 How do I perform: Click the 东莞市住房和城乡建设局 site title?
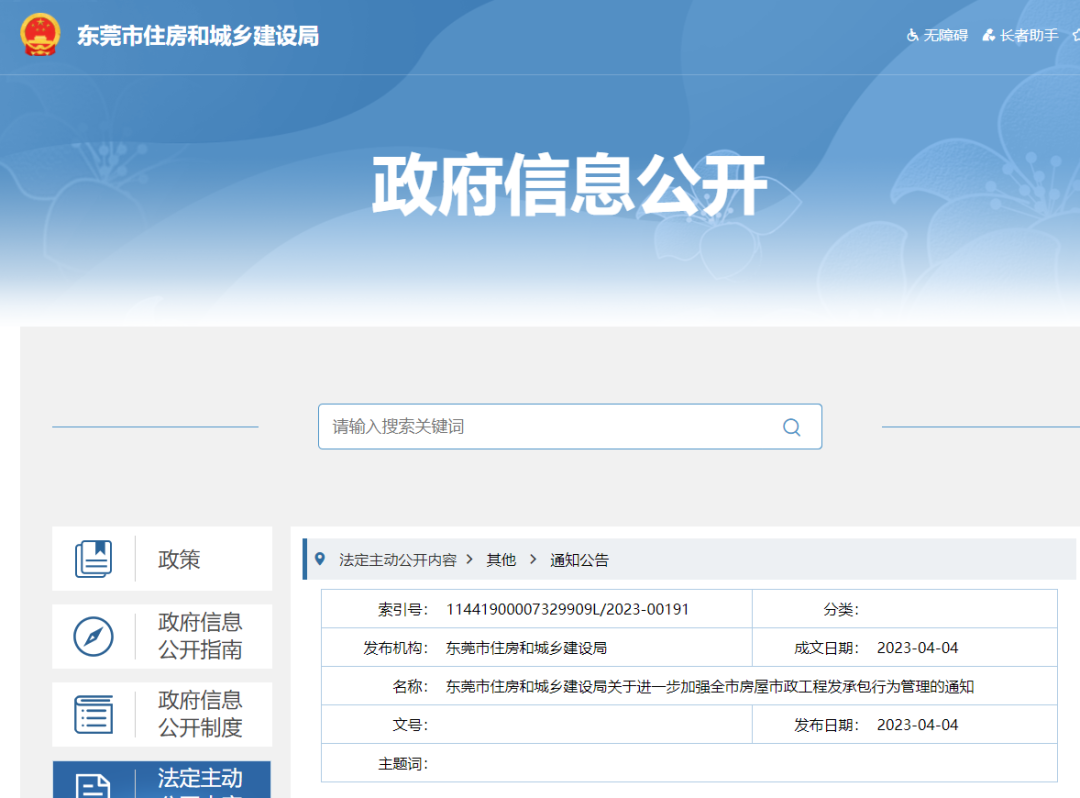point(198,36)
